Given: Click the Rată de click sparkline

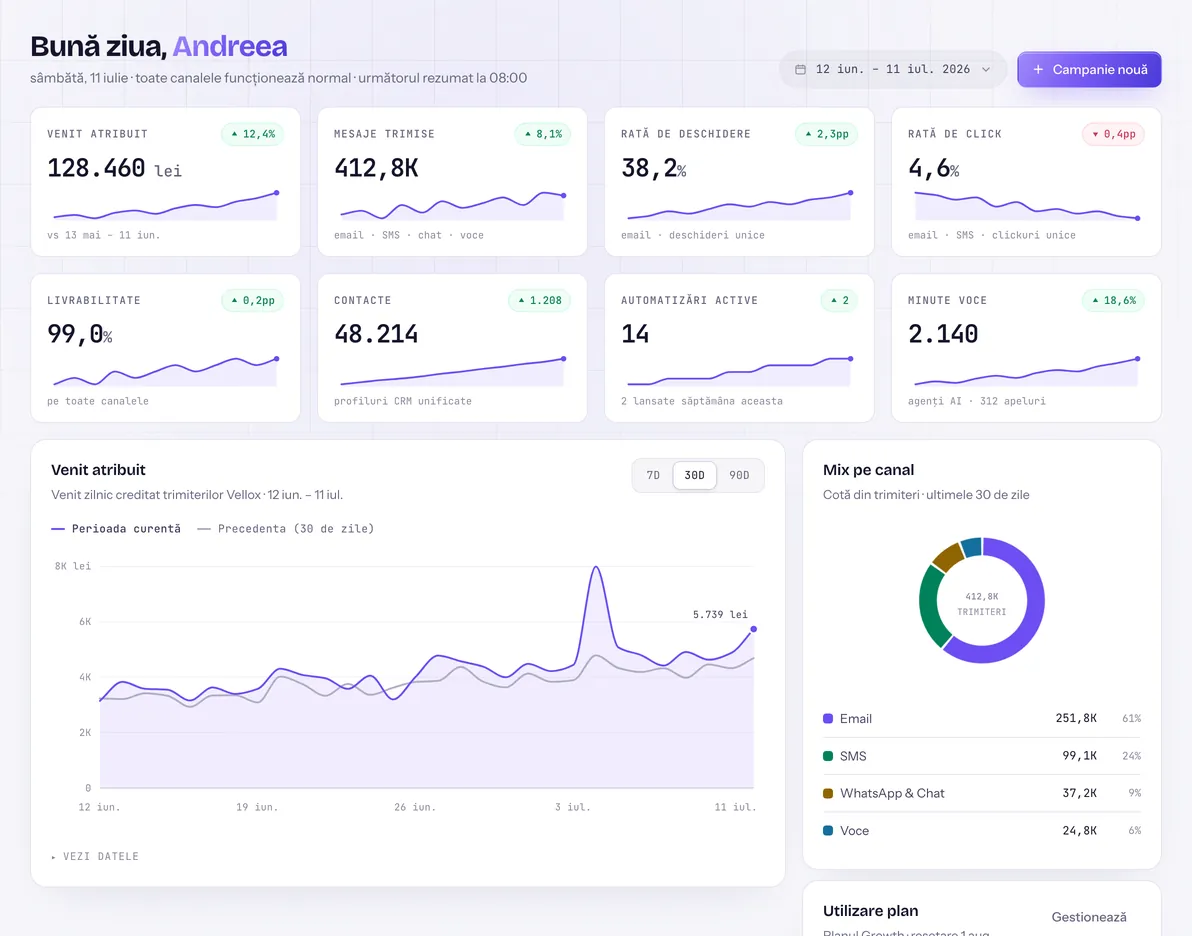Looking at the screenshot, I should [x=1026, y=205].
